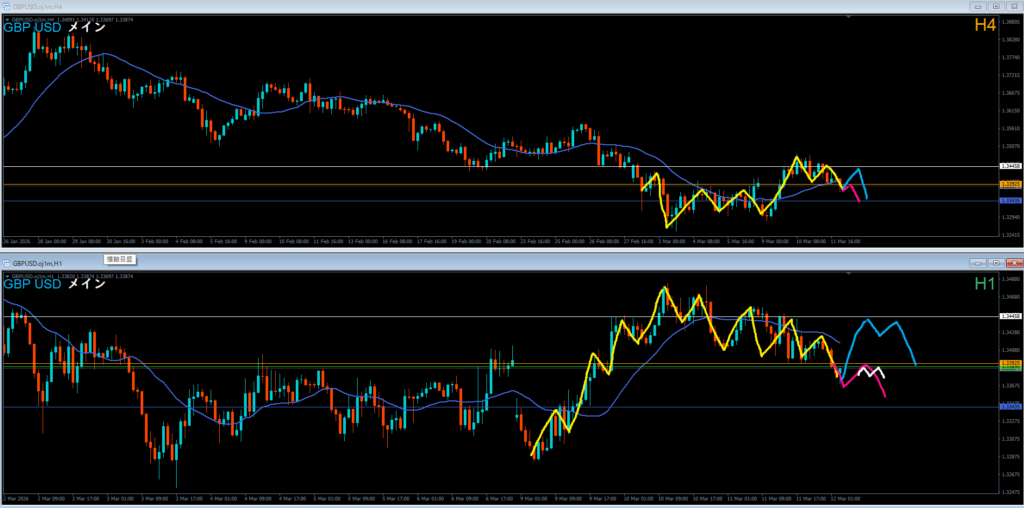Viewport: 1024px width, 508px height.
Task: Click the blue GBP USD label in H4 chart
Action: (x=32, y=27)
